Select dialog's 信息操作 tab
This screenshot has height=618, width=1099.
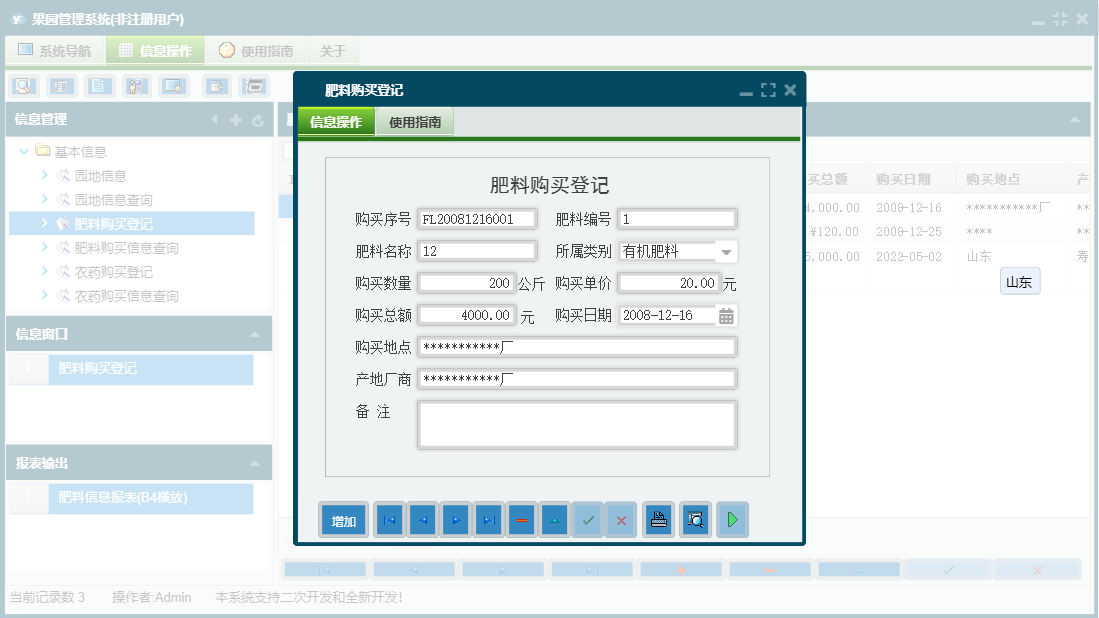coord(336,122)
